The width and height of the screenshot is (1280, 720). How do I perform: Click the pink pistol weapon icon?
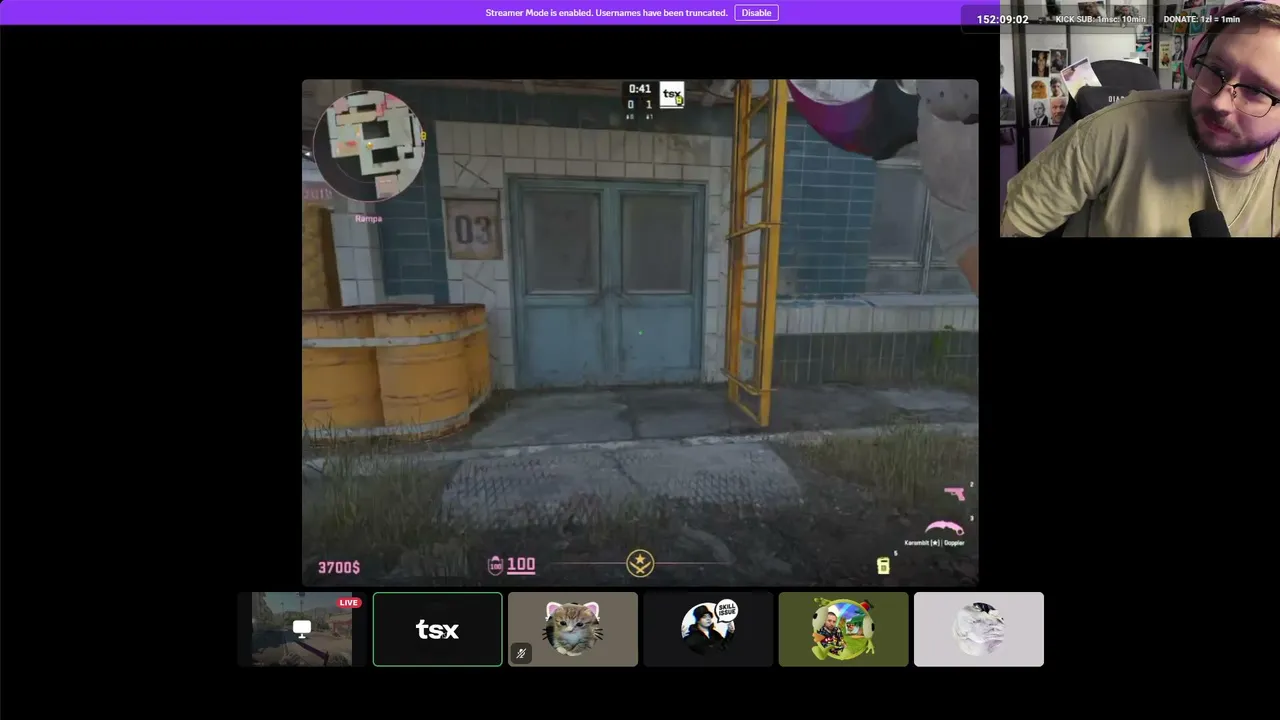(954, 493)
